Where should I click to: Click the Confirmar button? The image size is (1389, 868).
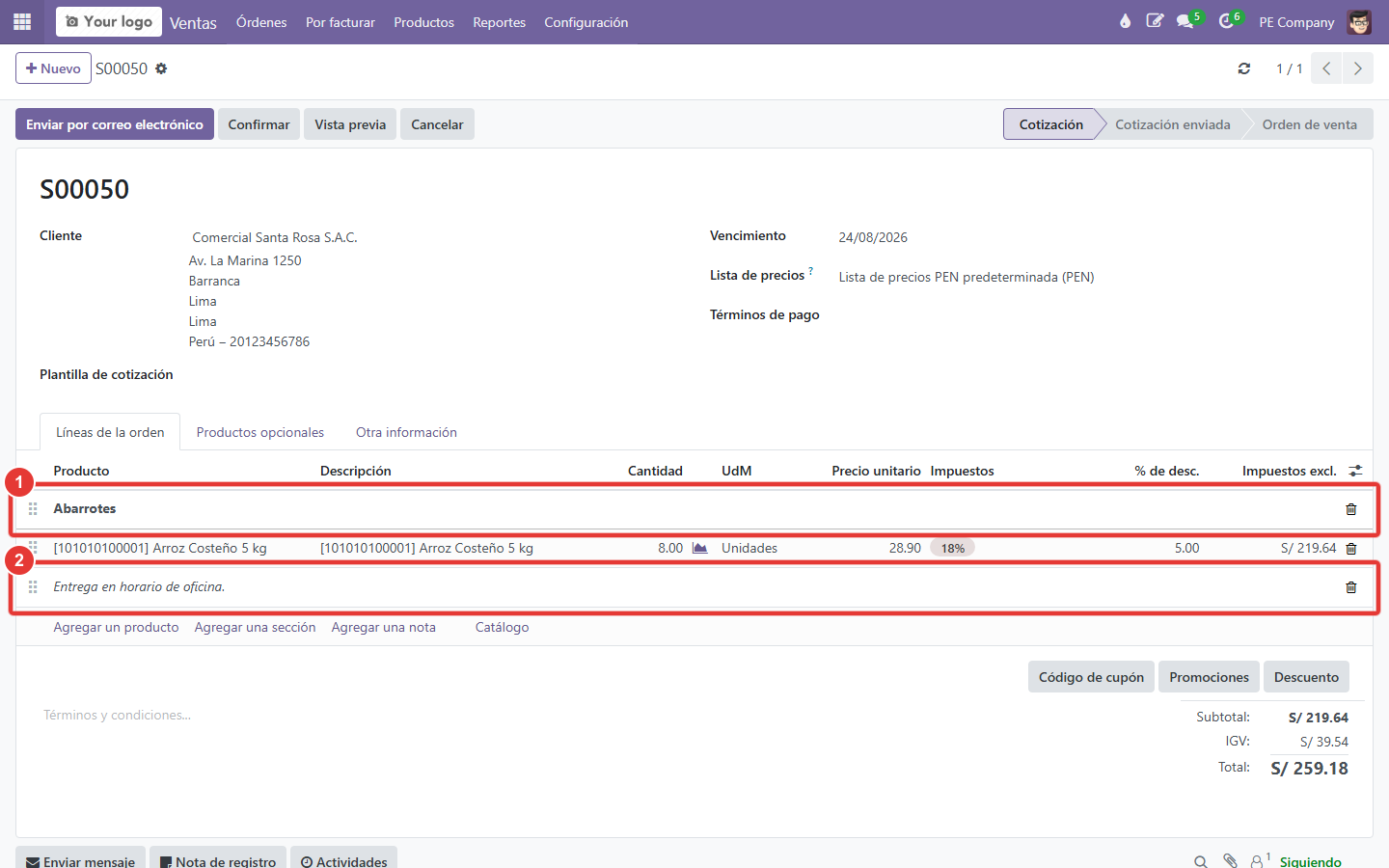(x=259, y=124)
